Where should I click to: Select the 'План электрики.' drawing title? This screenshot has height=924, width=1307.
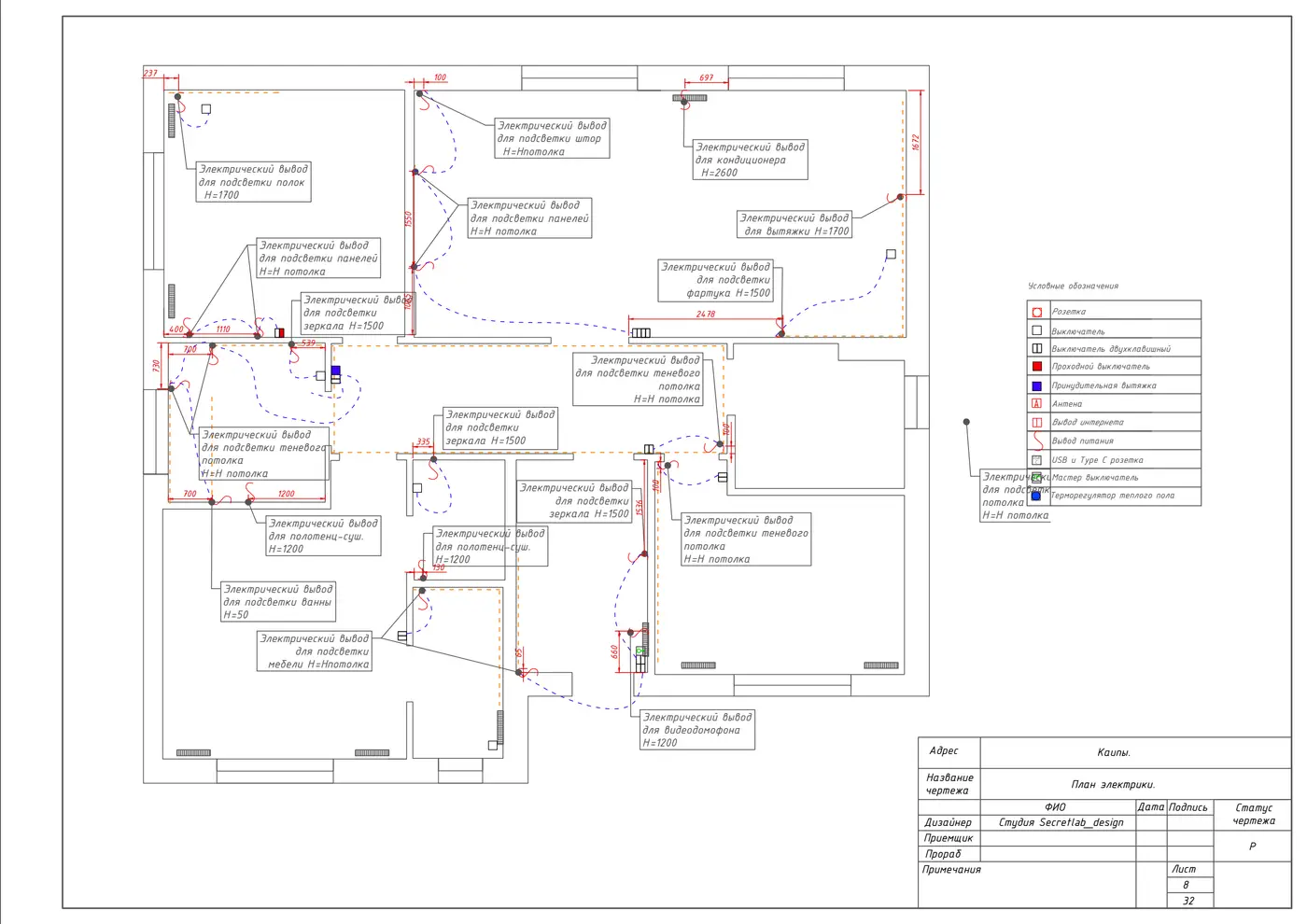(x=1113, y=785)
